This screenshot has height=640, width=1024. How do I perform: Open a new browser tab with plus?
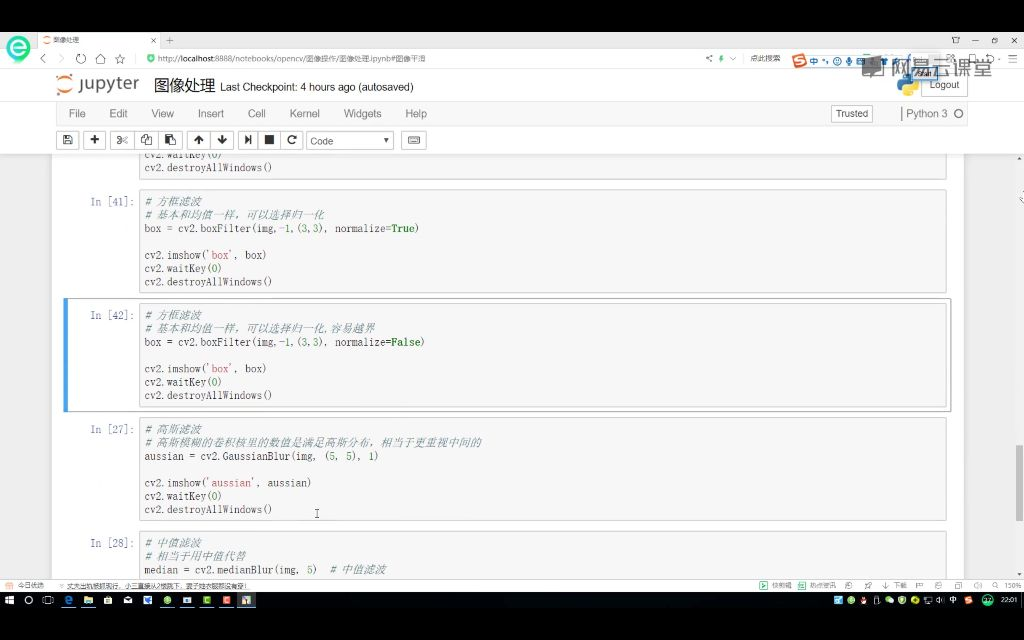point(170,40)
